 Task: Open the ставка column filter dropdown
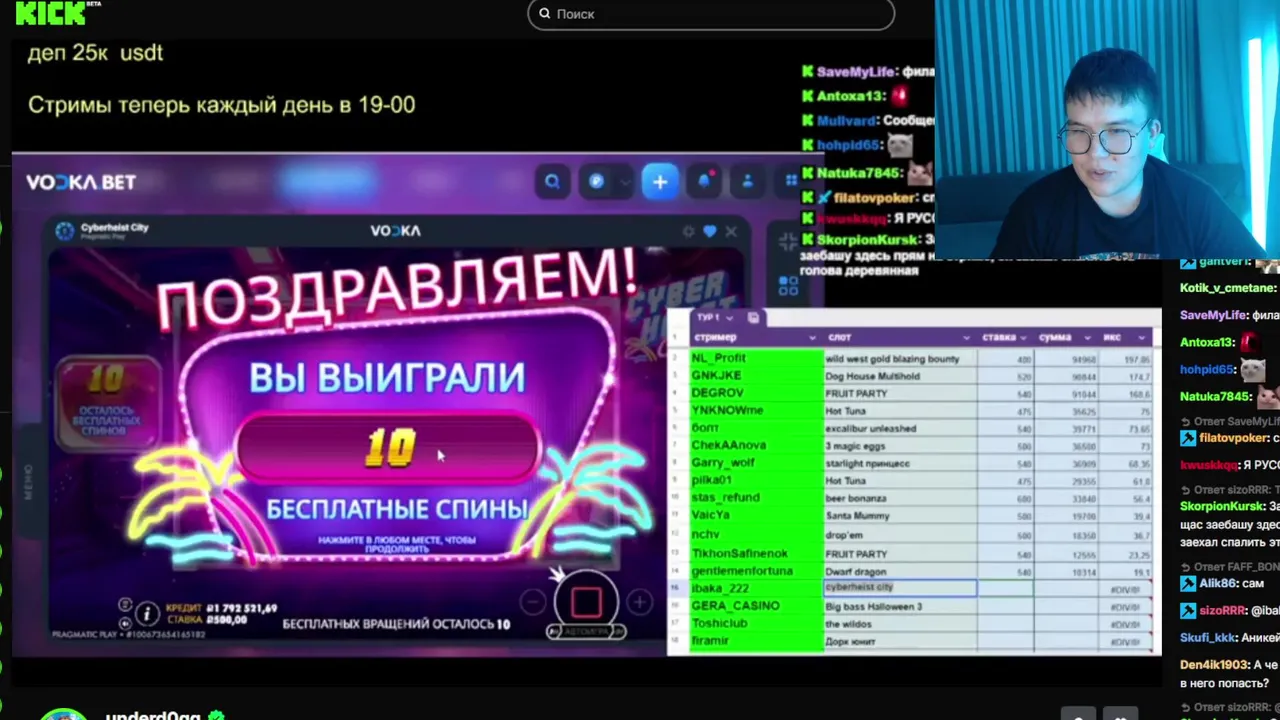(1025, 338)
